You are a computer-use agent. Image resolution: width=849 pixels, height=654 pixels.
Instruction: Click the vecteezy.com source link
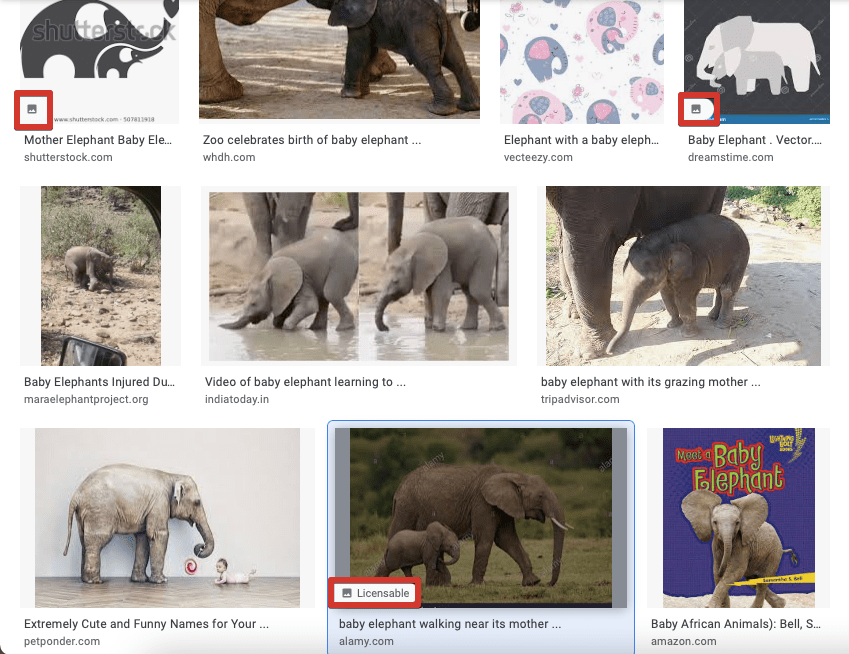tap(538, 157)
